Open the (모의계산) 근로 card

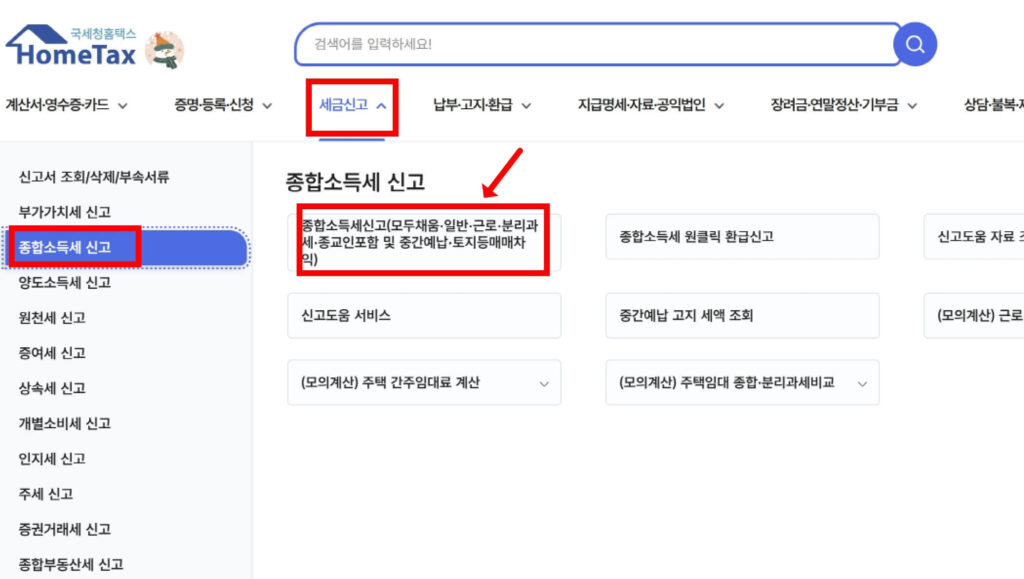pyautogui.click(x=974, y=315)
